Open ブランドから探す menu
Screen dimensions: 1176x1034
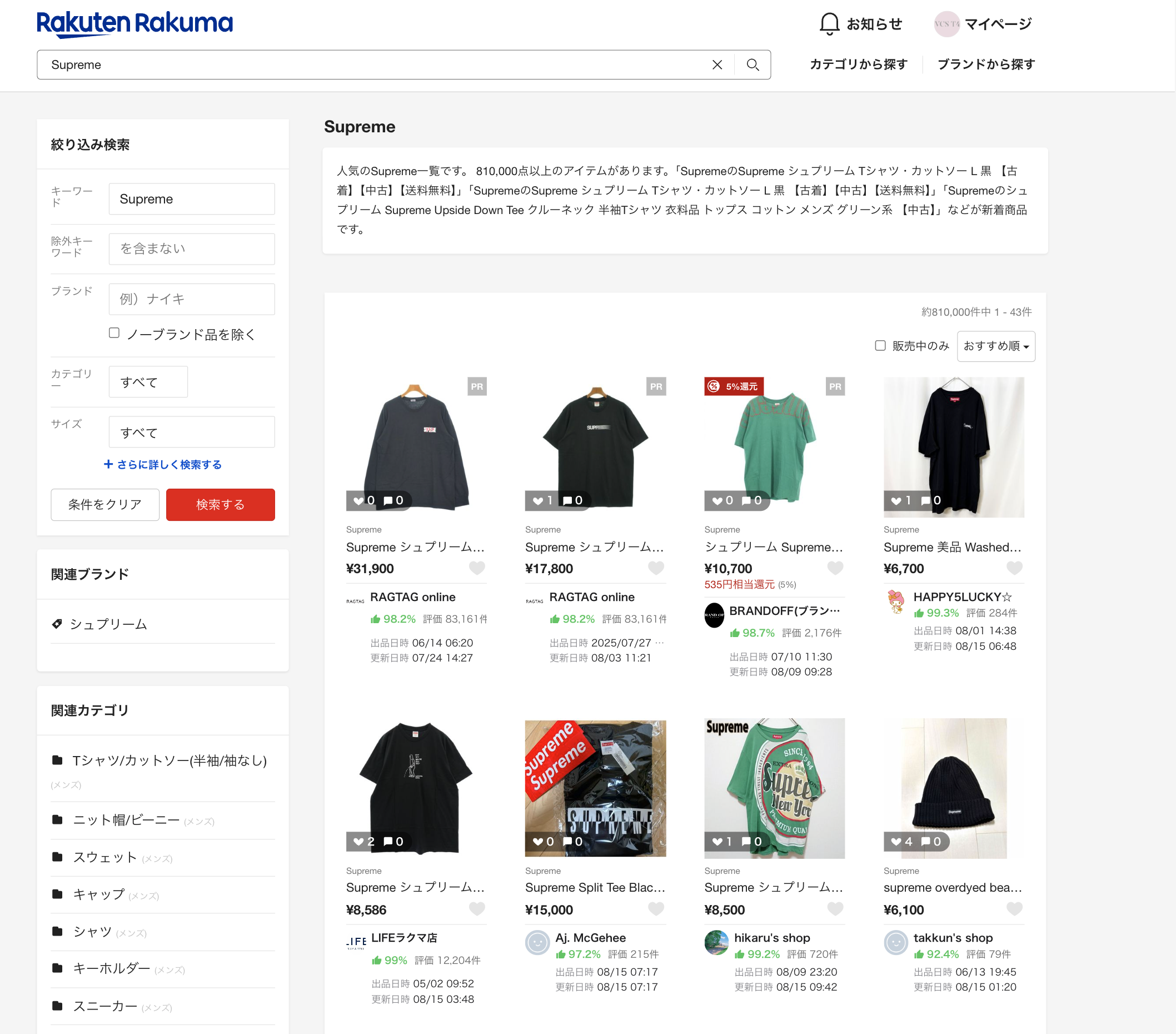[x=985, y=64]
